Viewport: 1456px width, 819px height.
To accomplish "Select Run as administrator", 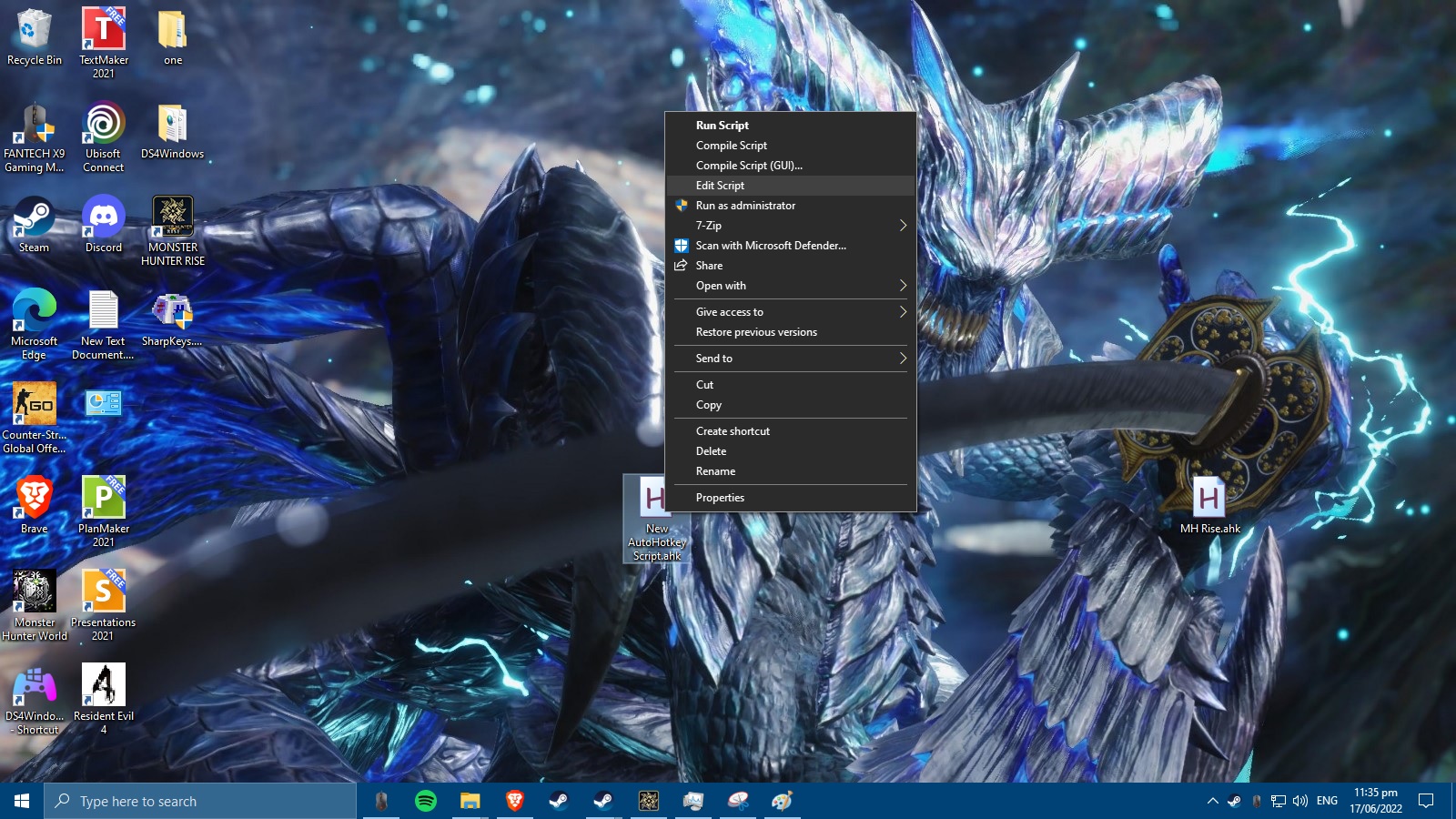I will (791, 206).
